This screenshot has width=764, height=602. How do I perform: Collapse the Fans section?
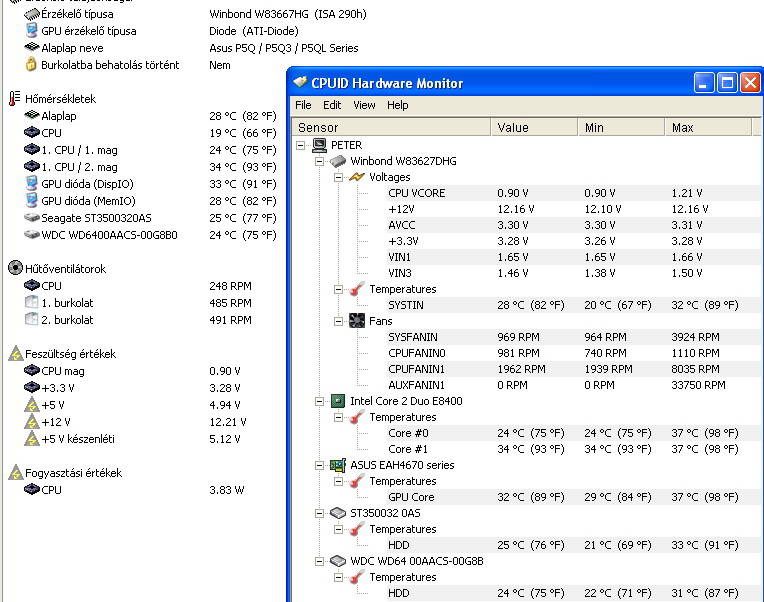339,321
